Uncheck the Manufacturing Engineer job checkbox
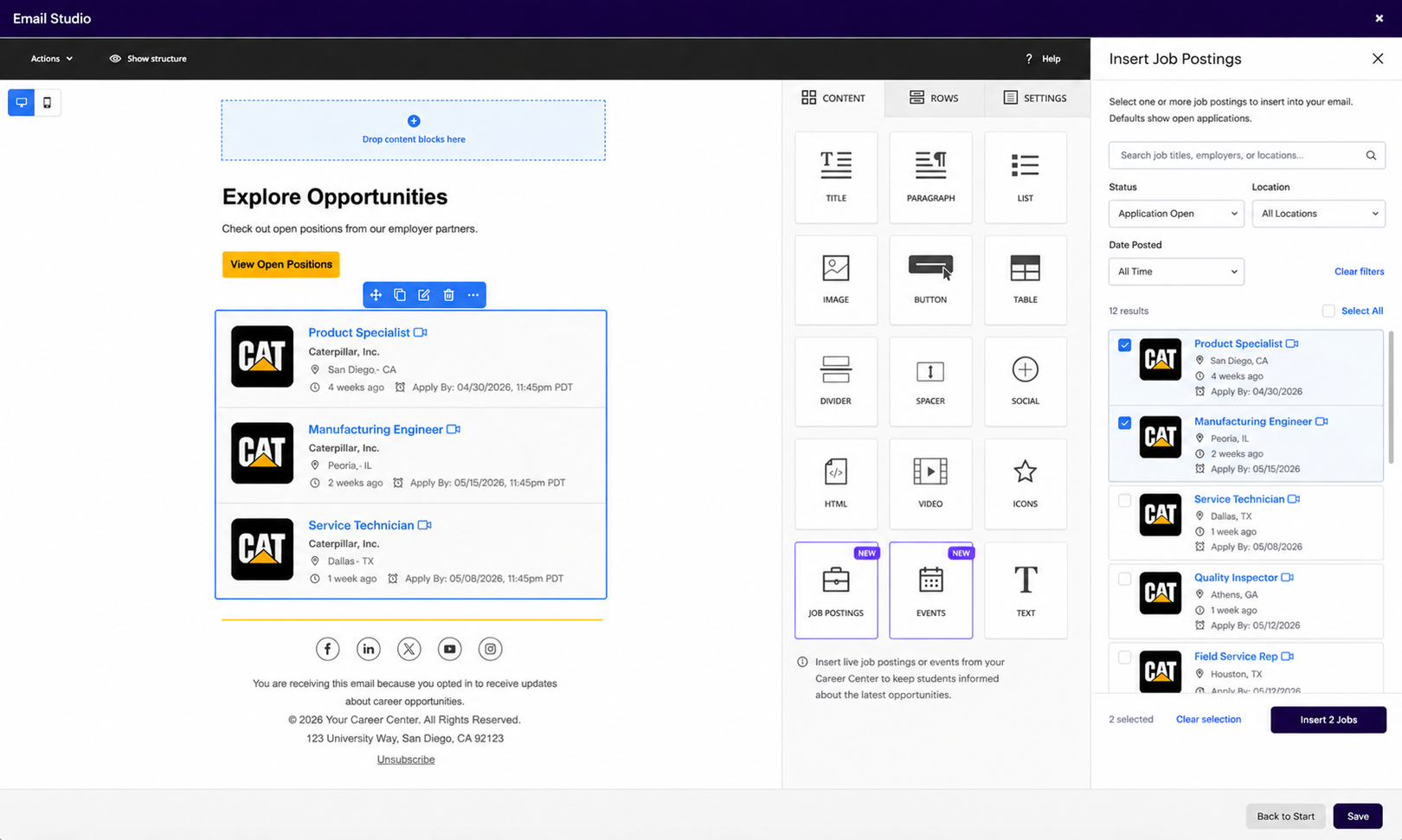The width and height of the screenshot is (1402, 840). 1124,423
